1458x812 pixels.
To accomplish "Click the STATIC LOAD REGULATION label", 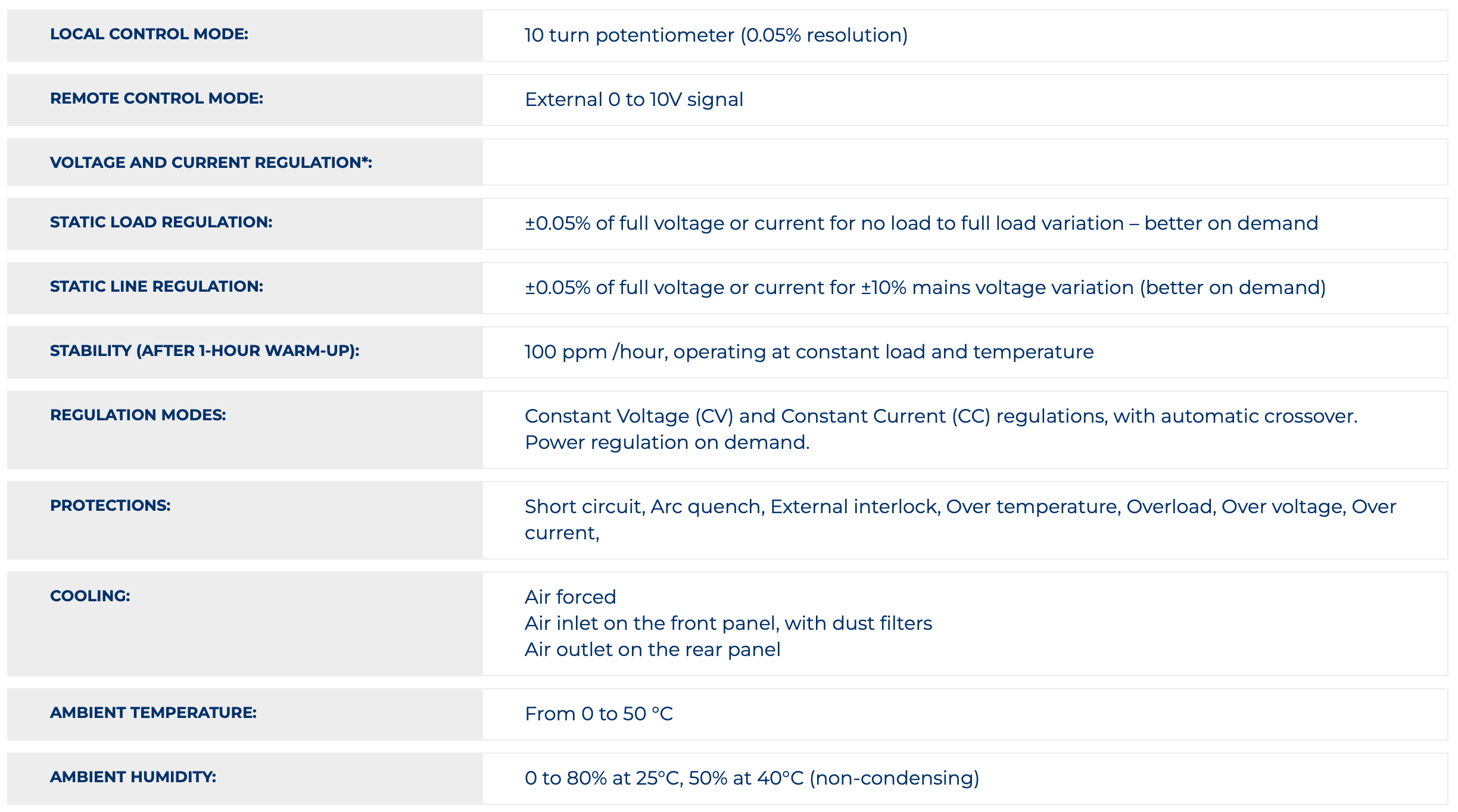I will (x=161, y=223).
